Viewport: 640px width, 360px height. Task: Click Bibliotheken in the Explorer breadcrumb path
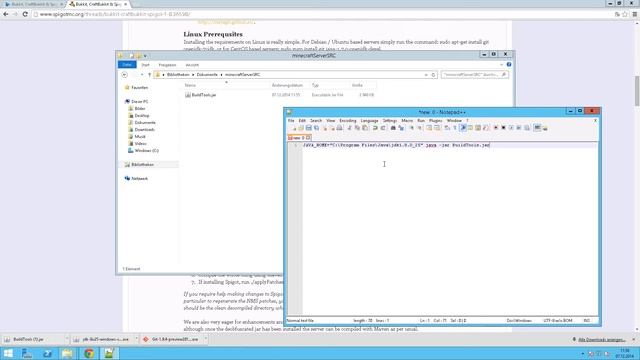[178, 75]
